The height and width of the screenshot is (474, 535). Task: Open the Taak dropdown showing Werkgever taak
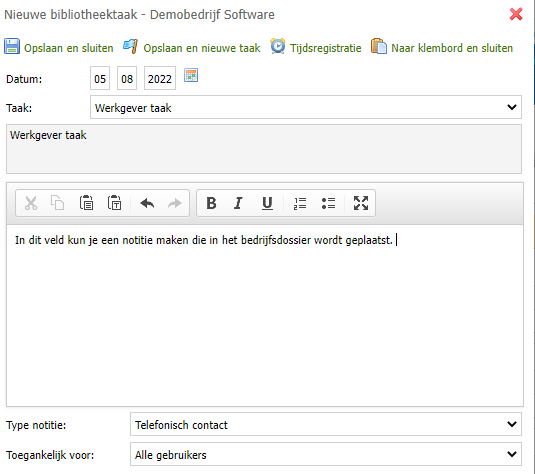(x=306, y=107)
